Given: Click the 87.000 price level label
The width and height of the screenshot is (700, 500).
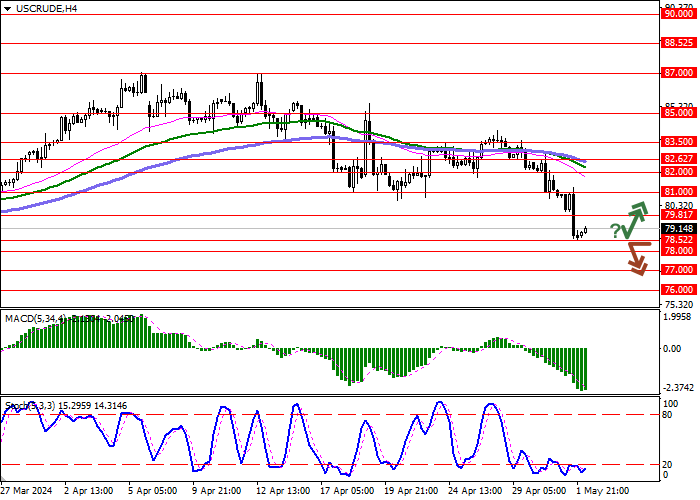Looking at the screenshot, I should [679, 73].
